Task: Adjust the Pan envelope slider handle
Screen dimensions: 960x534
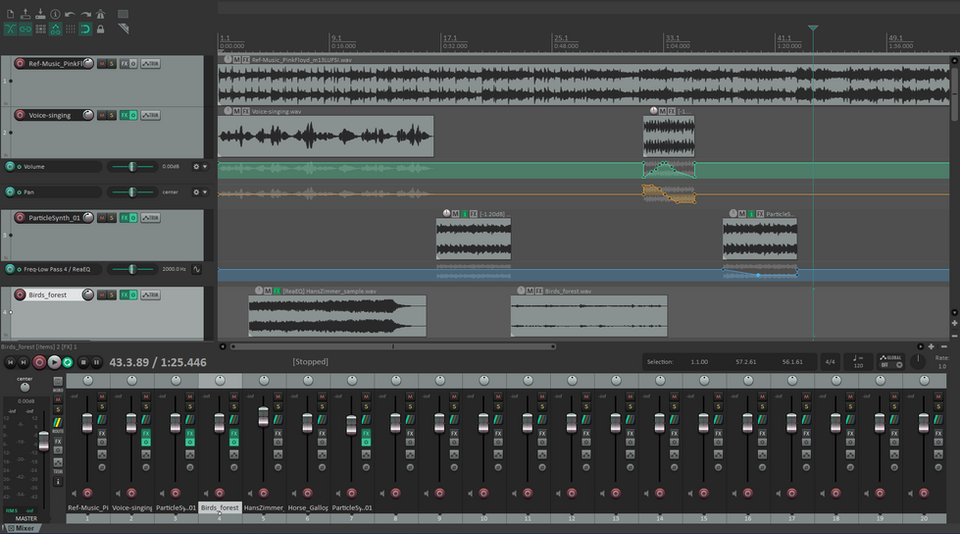Action: 132,192
